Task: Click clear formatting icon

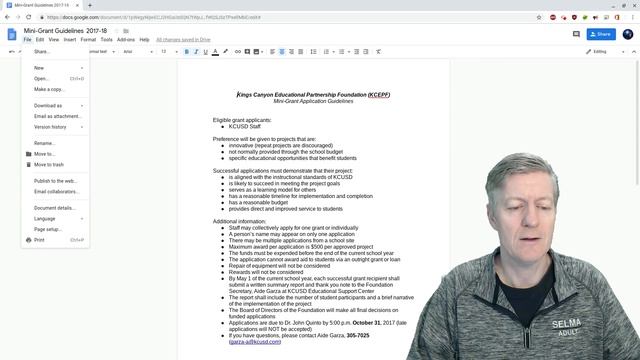Action: pyautogui.click(x=378, y=52)
